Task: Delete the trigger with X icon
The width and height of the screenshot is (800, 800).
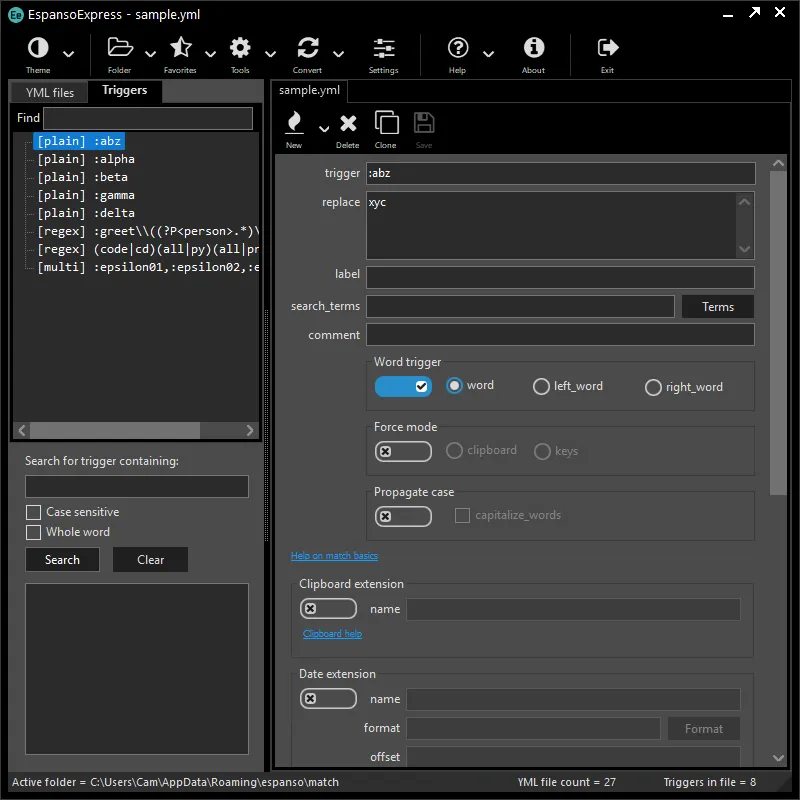Action: coord(348,123)
